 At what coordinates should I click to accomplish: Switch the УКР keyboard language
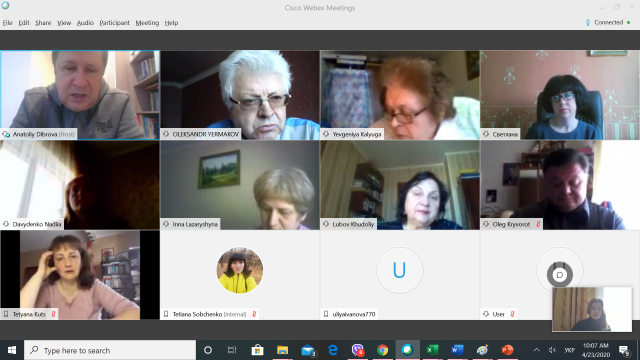click(x=569, y=350)
